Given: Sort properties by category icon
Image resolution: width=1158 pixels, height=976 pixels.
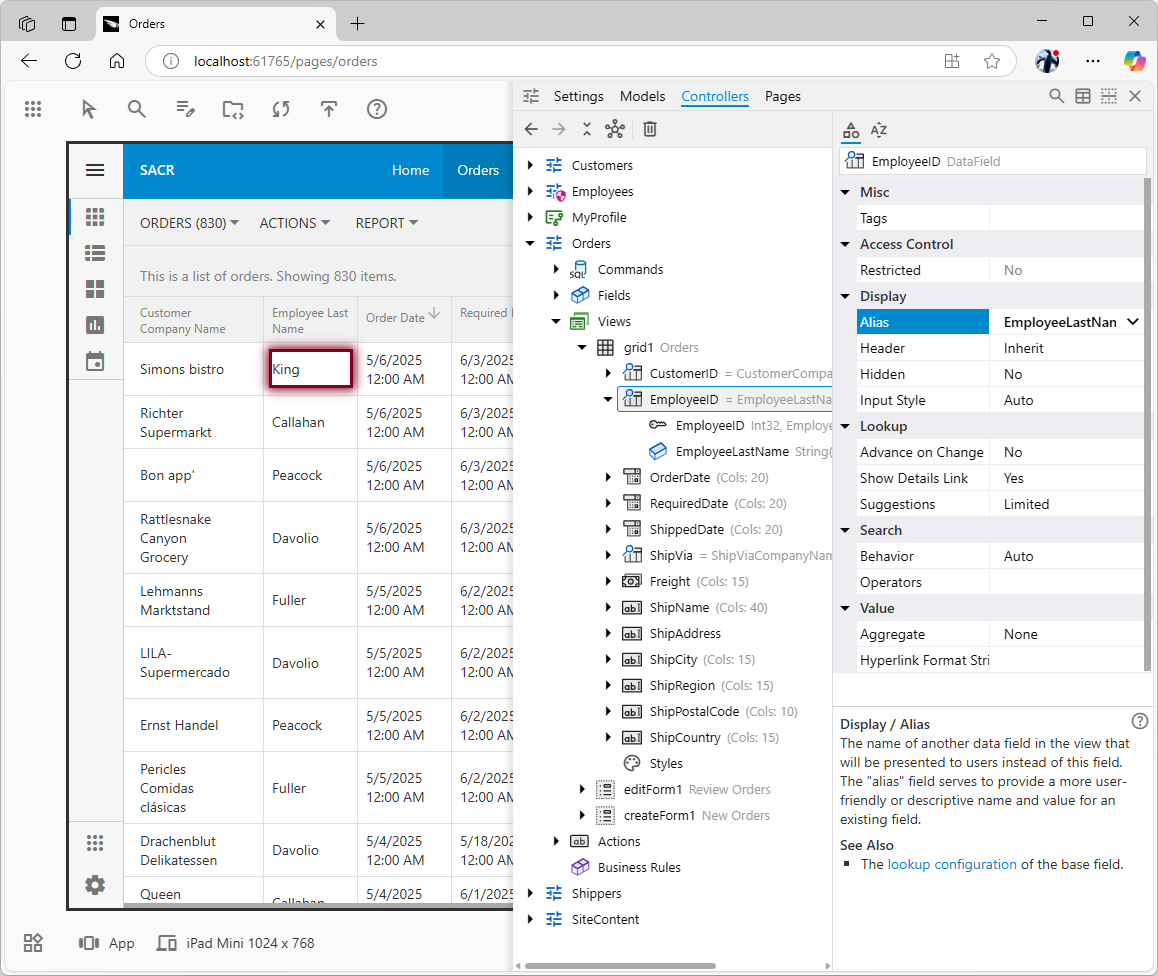Looking at the screenshot, I should (851, 131).
